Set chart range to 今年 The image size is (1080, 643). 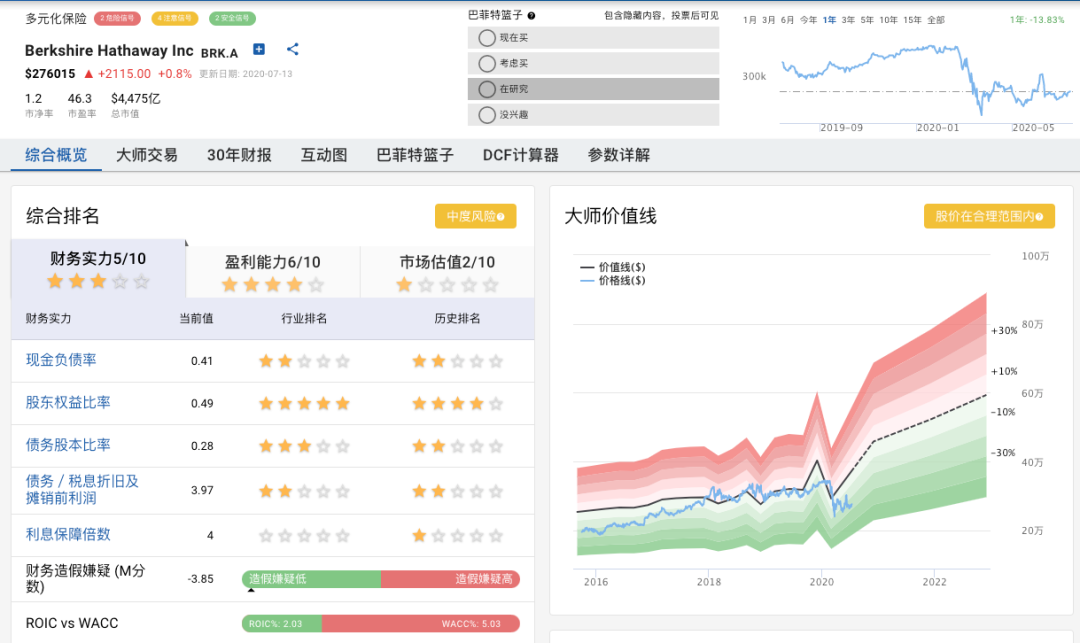[808, 20]
